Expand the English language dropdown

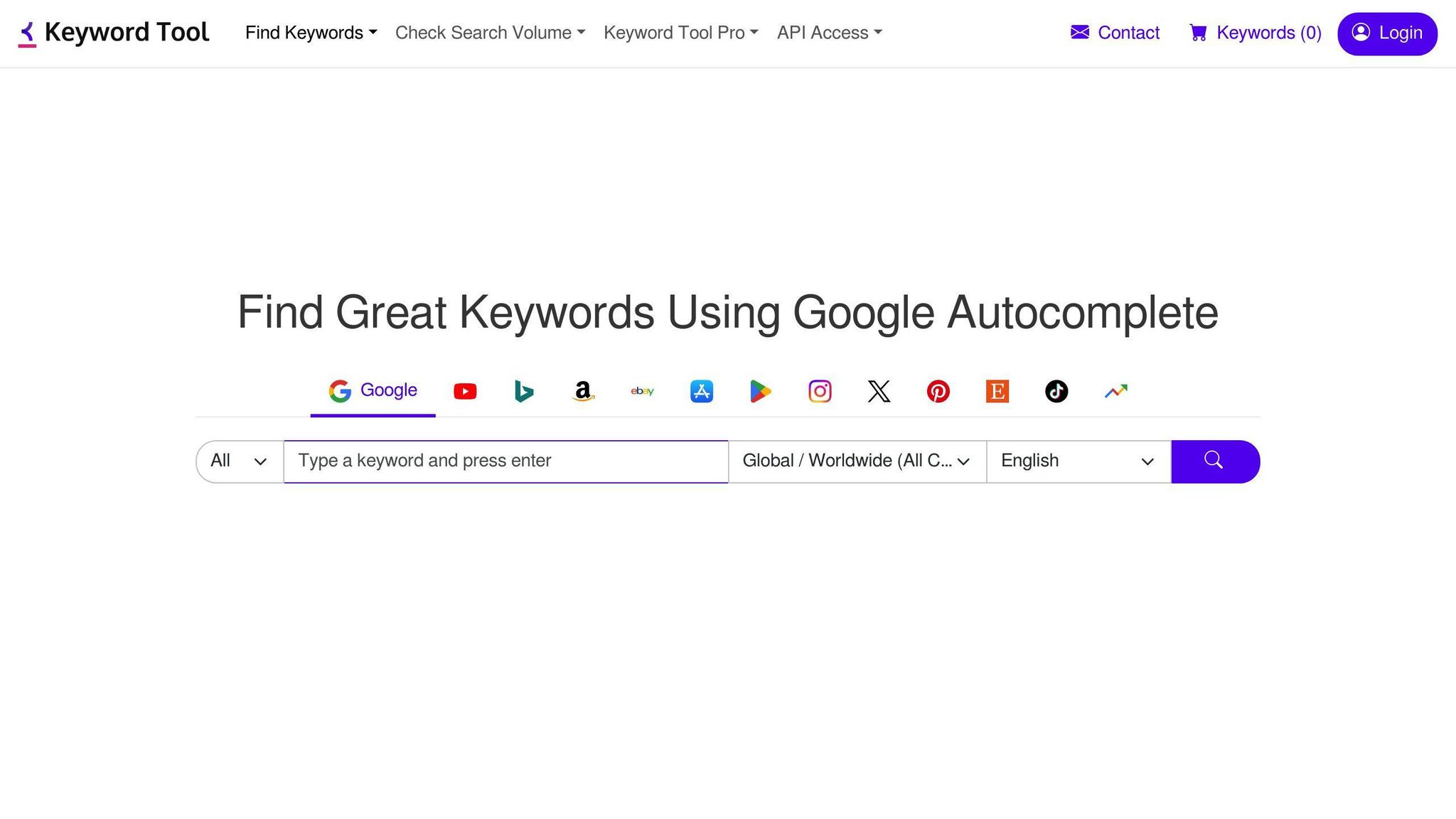pos(1078,461)
